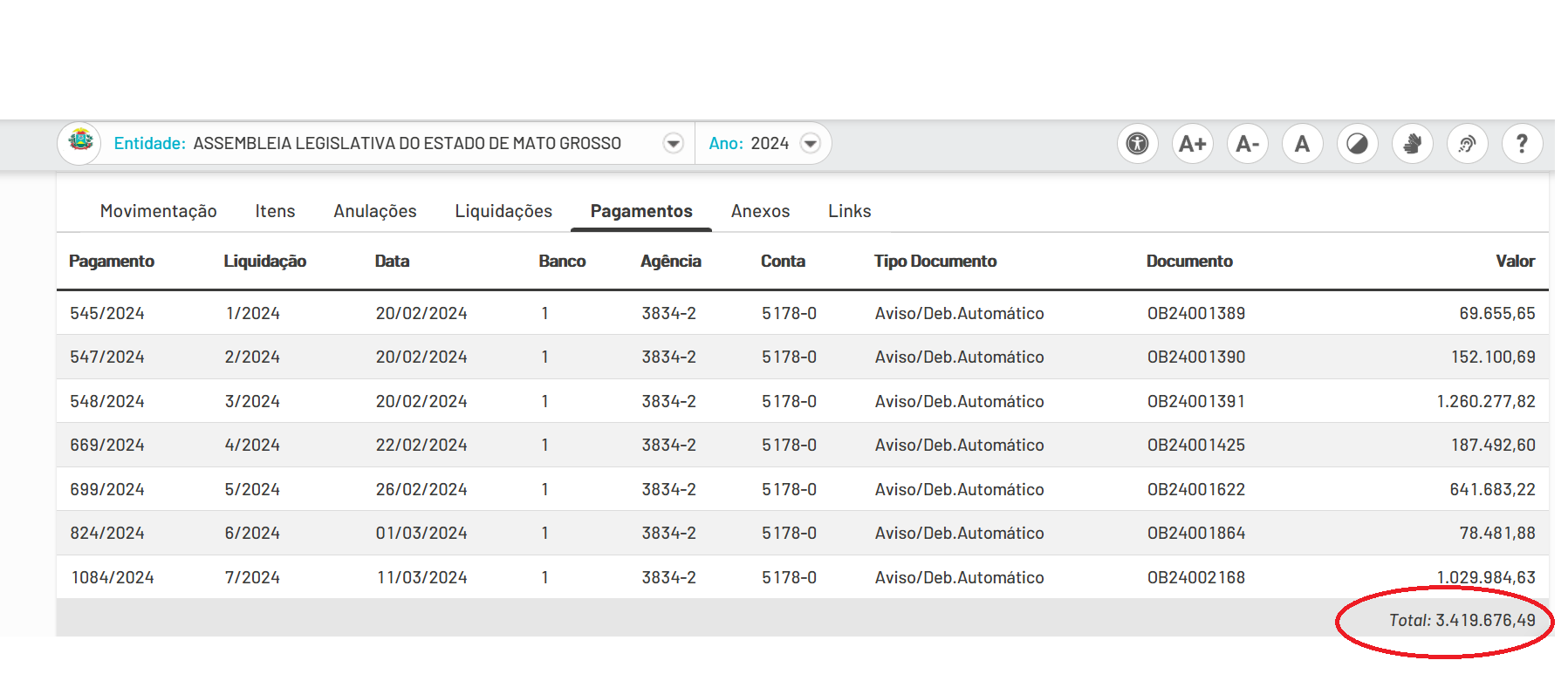Click the state coat of arms logo

[x=81, y=140]
